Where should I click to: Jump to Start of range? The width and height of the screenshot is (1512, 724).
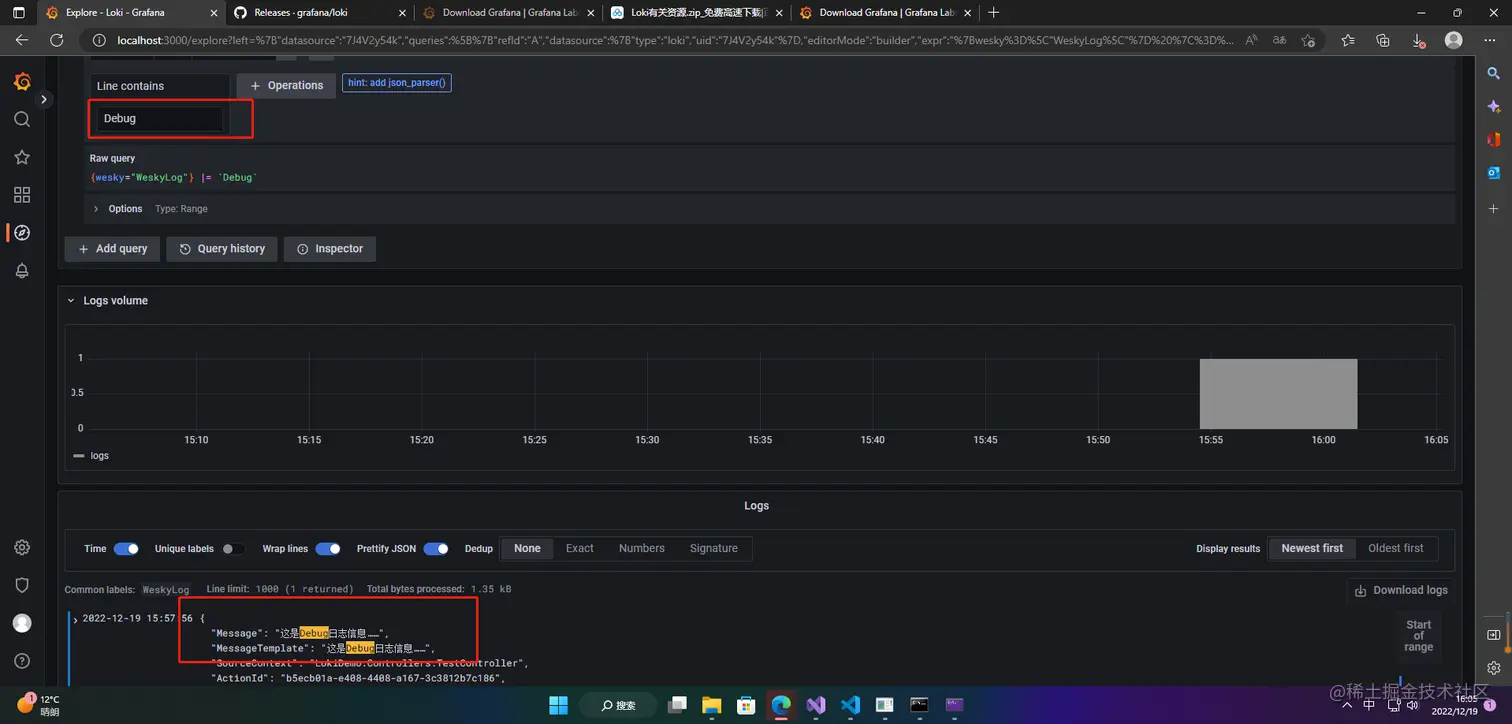(x=1419, y=636)
